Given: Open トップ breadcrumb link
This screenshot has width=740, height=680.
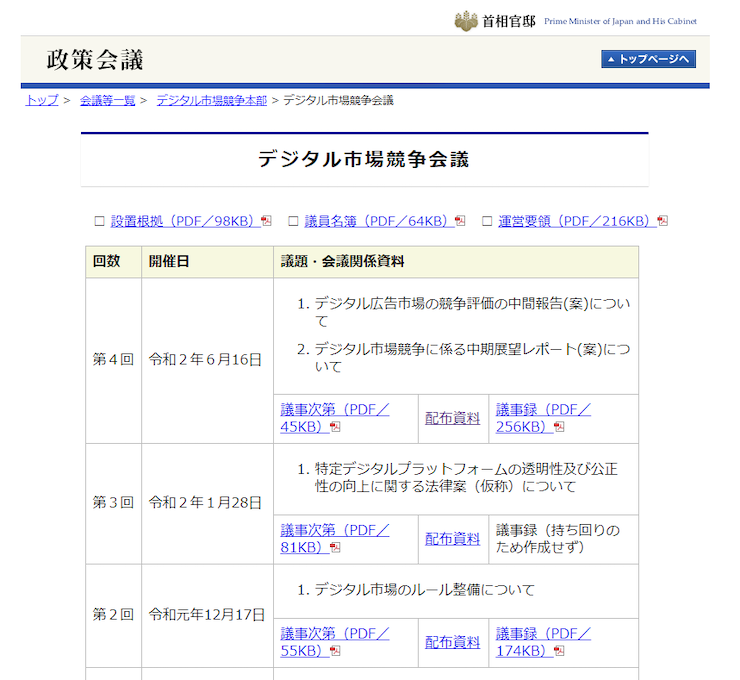Looking at the screenshot, I should pos(42,100).
